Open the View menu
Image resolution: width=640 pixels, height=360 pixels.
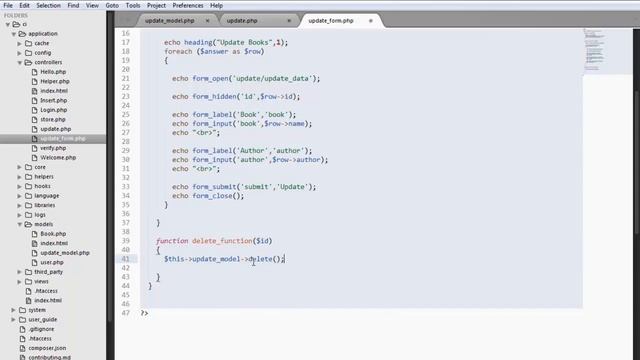92,5
